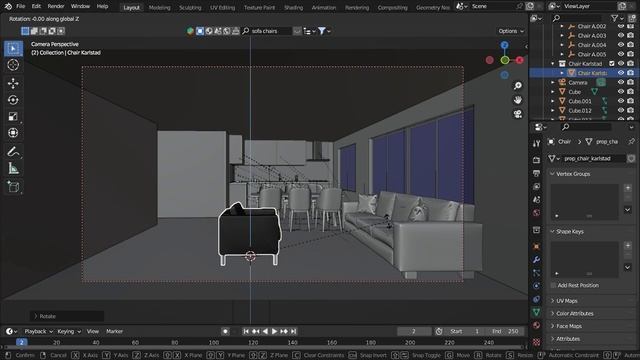Open the Keying dropdown
The width and height of the screenshot is (640, 360).
point(69,331)
